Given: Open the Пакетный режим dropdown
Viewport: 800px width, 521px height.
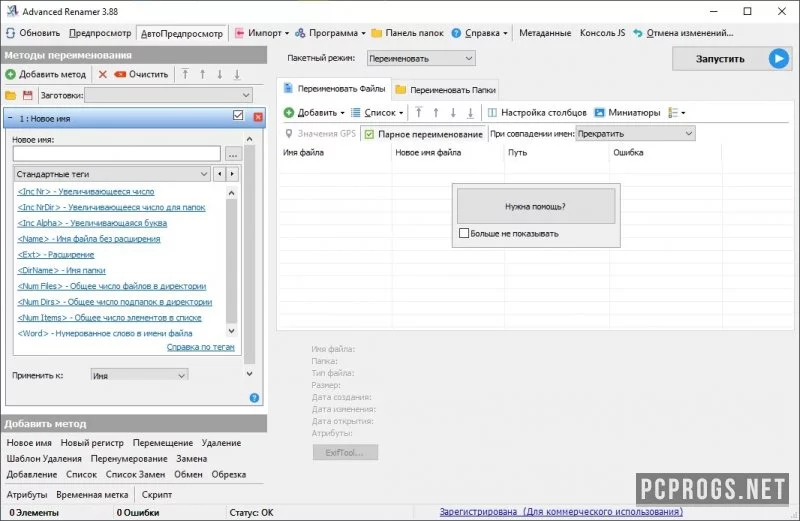Looking at the screenshot, I should click(x=421, y=58).
